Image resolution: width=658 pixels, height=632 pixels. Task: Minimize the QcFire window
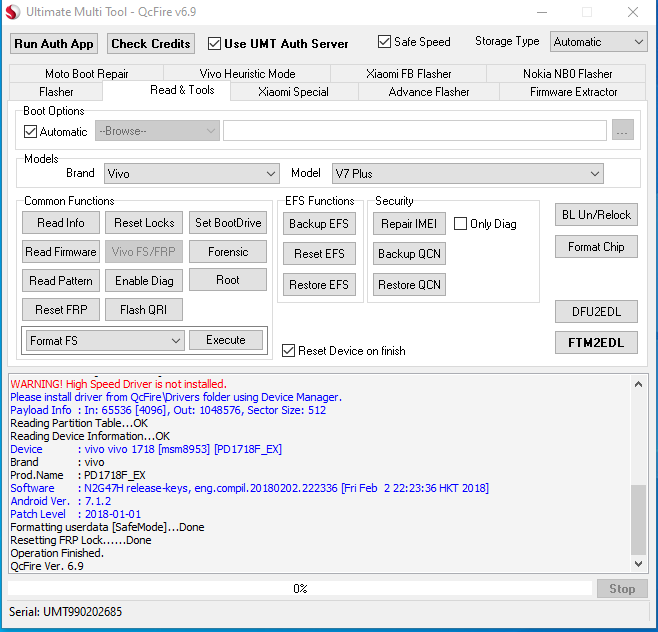(x=542, y=12)
